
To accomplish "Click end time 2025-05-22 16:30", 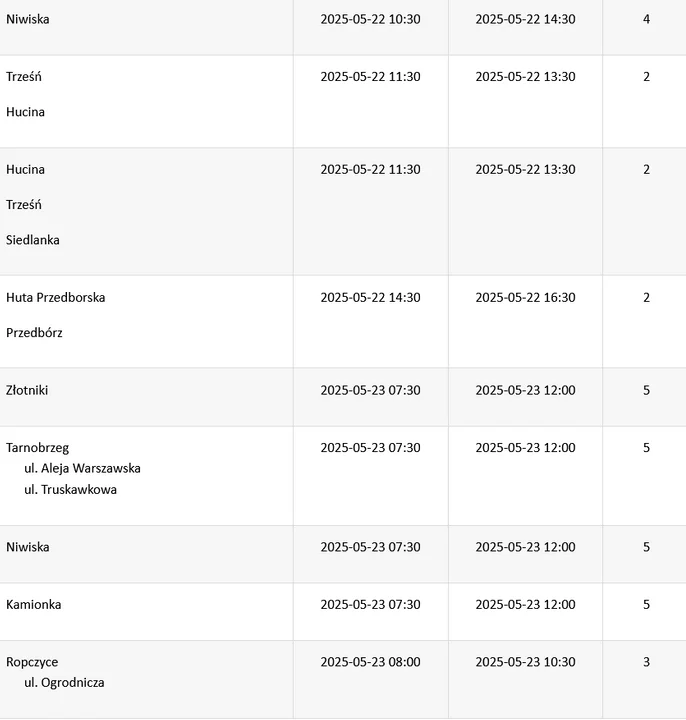I will coord(525,298).
